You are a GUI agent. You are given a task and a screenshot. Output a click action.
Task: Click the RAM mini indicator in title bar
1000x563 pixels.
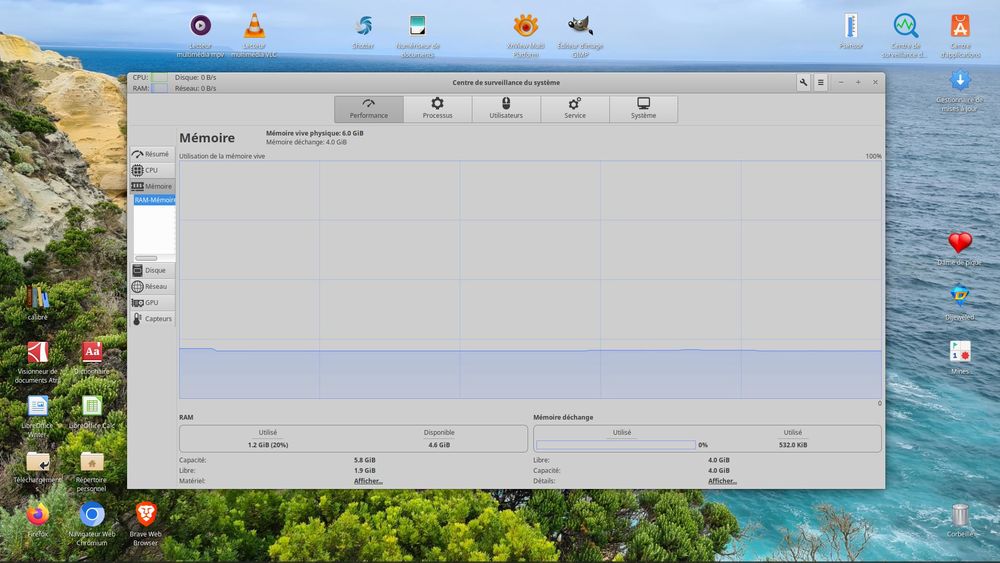[159, 88]
